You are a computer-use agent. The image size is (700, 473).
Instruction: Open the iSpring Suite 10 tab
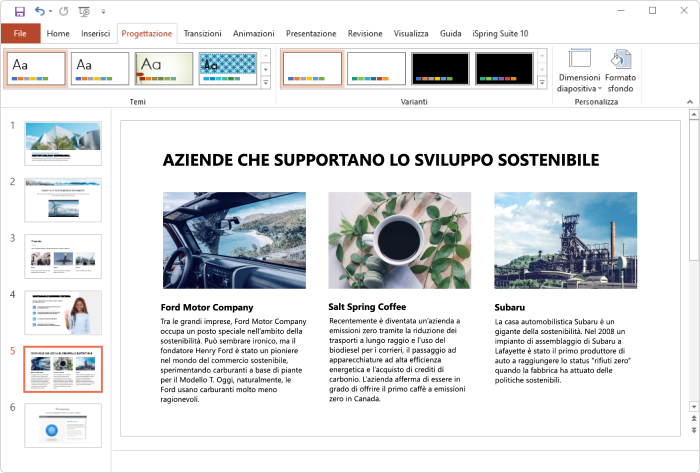coord(500,33)
